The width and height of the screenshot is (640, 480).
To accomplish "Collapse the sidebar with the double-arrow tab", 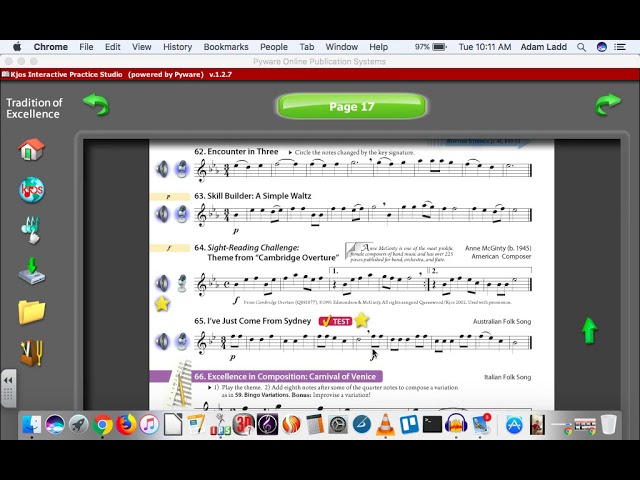I will tap(9, 388).
